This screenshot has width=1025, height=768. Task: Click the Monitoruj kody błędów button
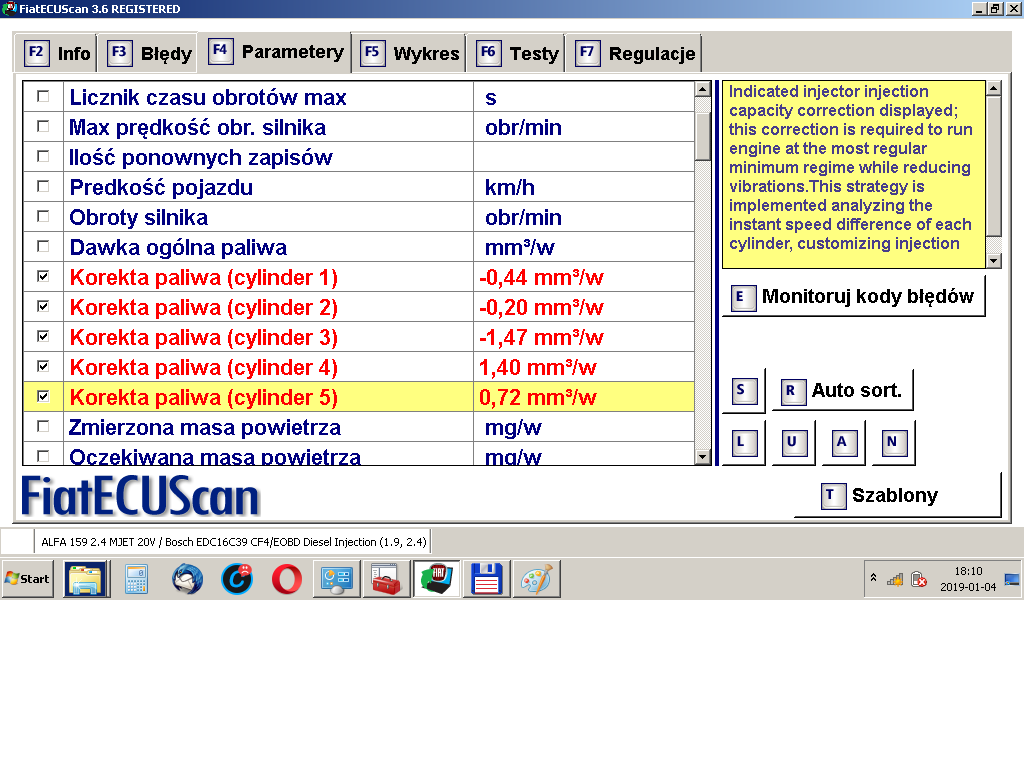(x=853, y=297)
